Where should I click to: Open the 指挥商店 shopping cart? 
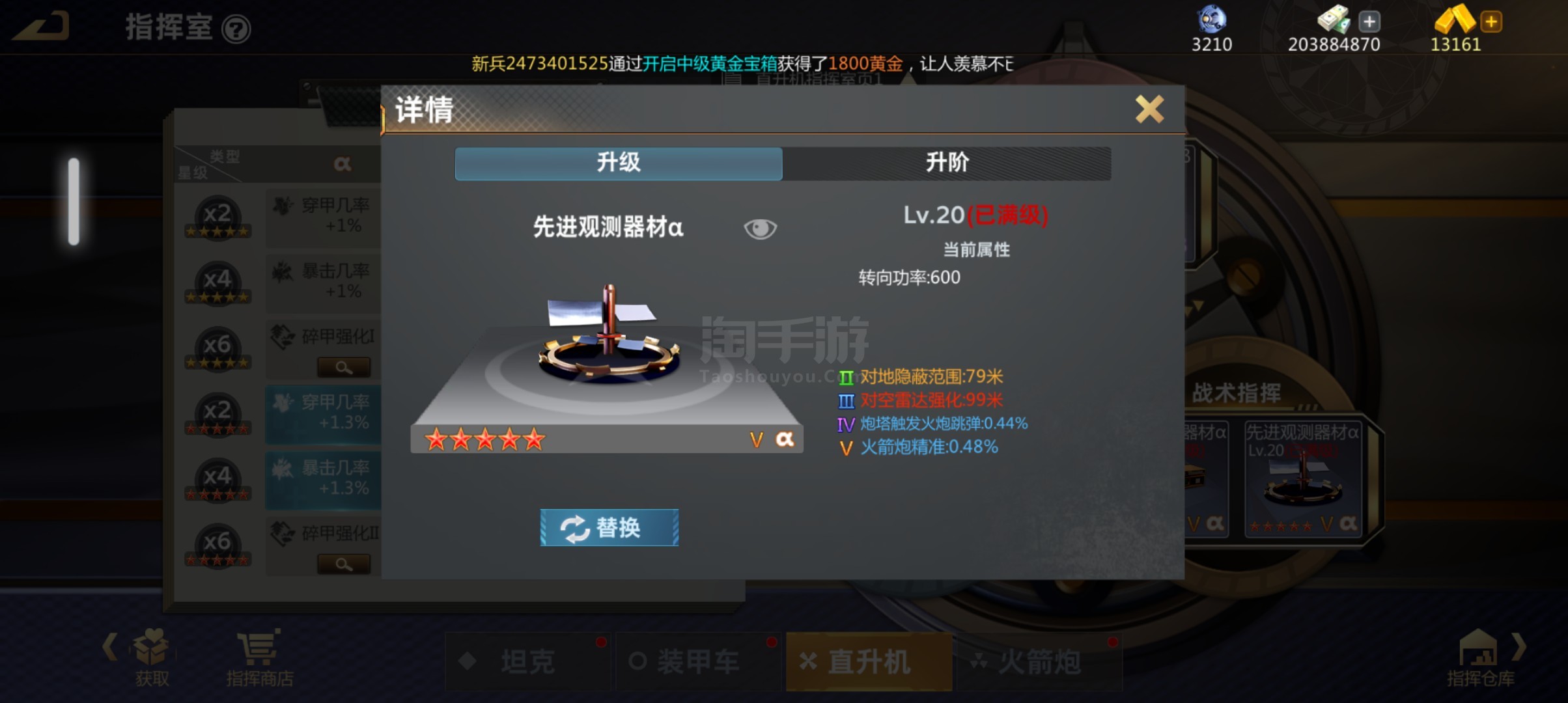point(259,657)
